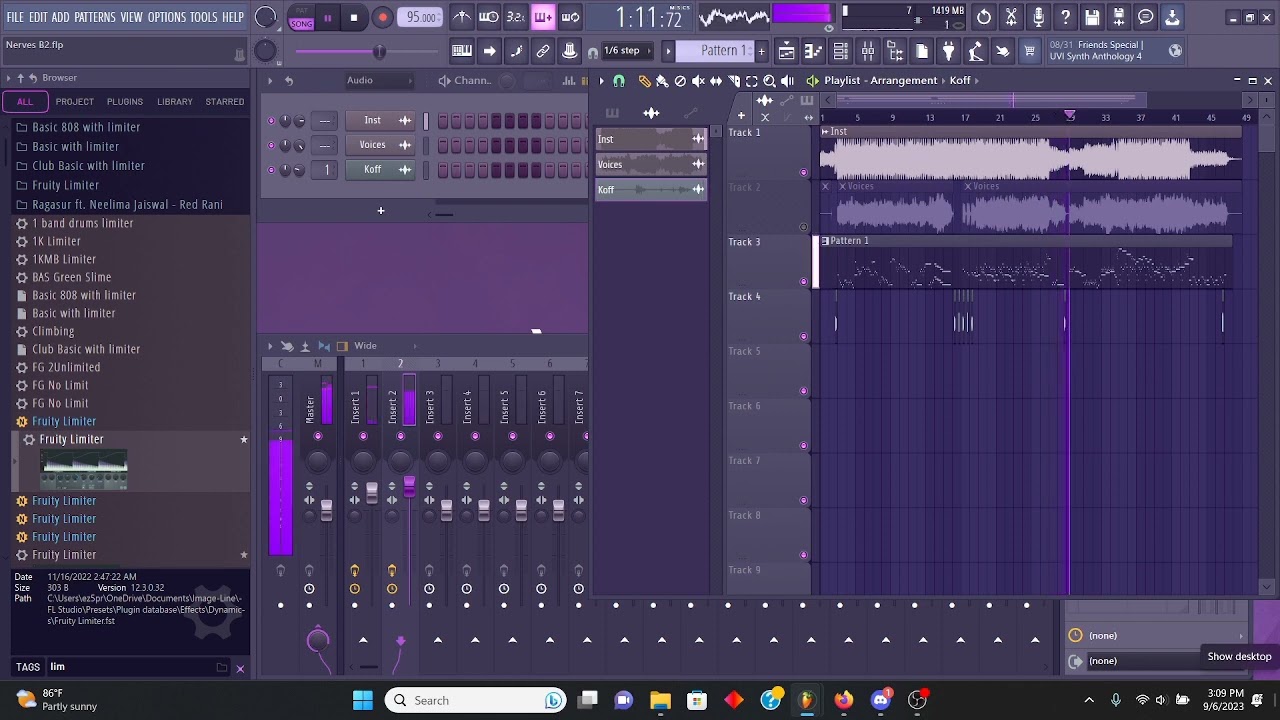Toggle mute LED for Koff channel
Viewport: 1280px width, 720px height.
point(270,170)
